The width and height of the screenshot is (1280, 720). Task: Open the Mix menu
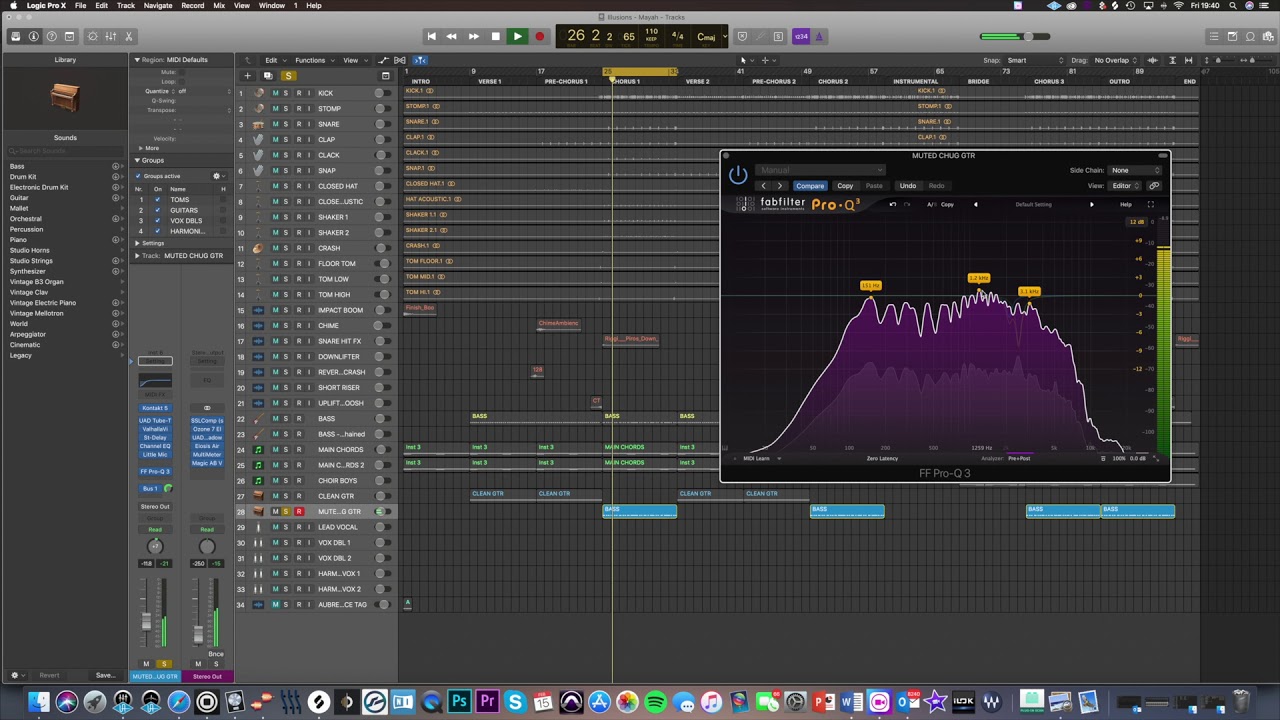point(219,6)
